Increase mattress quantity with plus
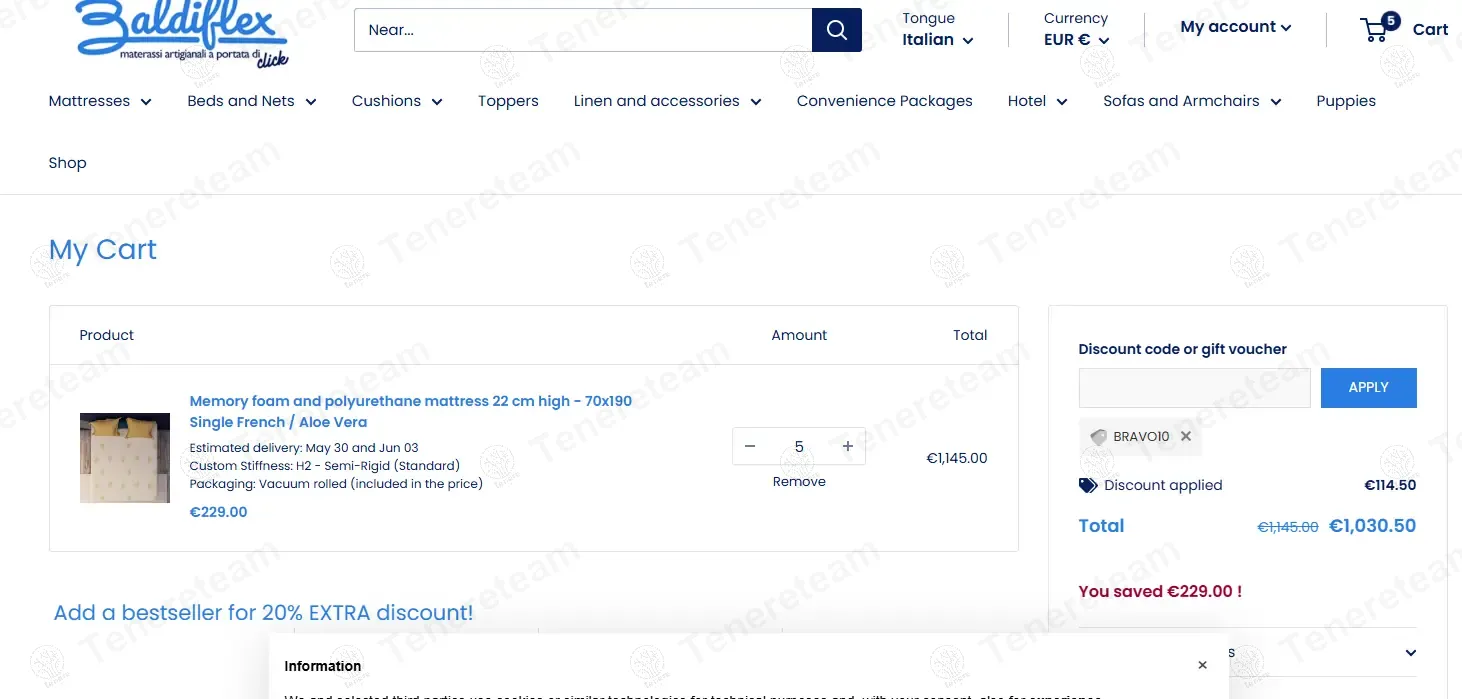Image resolution: width=1462 pixels, height=699 pixels. click(847, 446)
